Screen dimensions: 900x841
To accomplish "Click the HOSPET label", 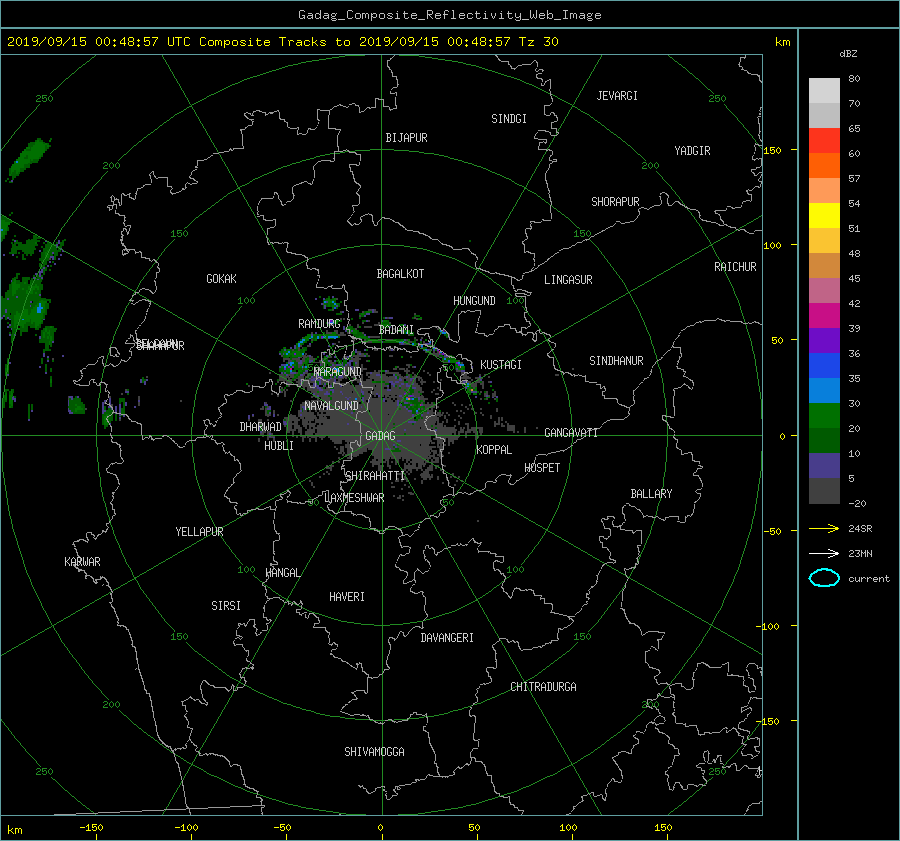I will [x=542, y=468].
